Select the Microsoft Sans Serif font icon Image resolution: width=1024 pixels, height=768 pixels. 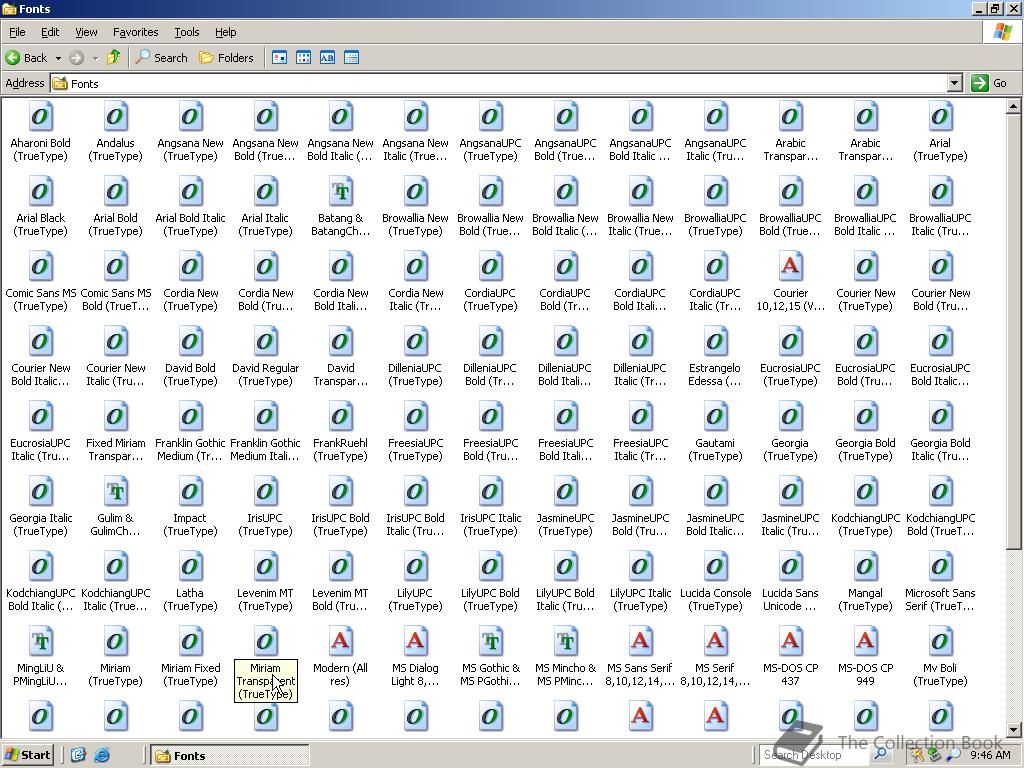pyautogui.click(x=940, y=568)
